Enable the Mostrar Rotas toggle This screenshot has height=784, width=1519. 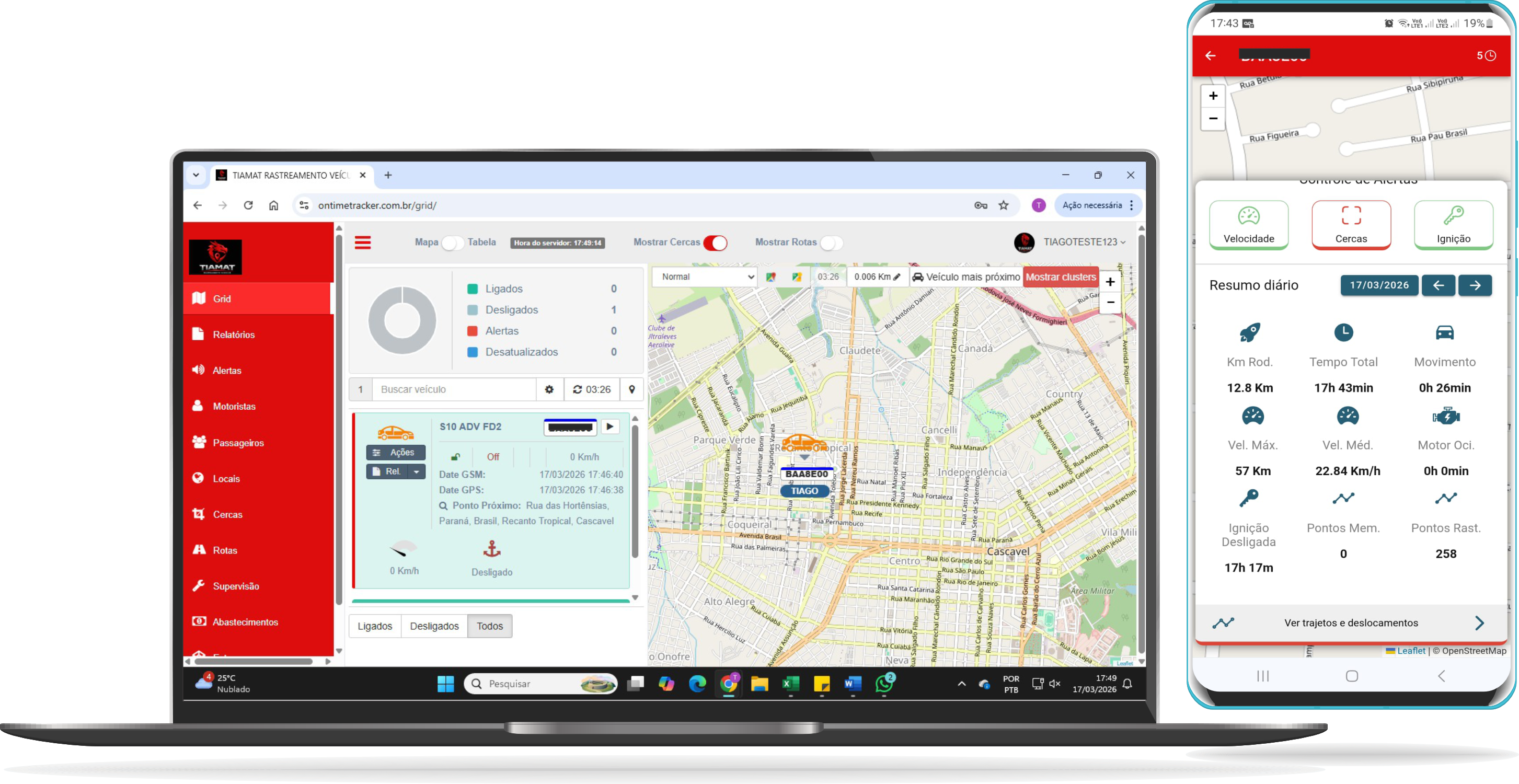(831, 243)
